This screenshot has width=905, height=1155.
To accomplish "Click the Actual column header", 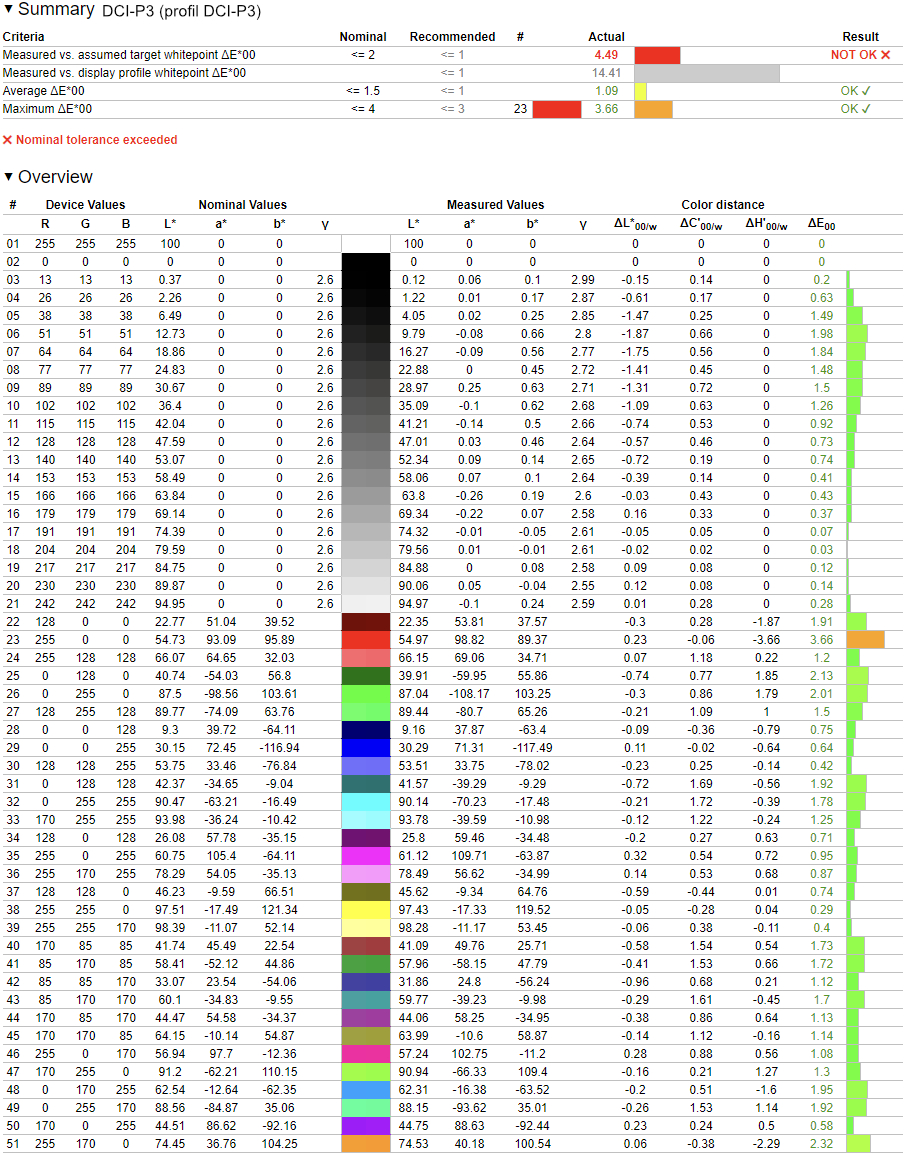I will coord(606,37).
